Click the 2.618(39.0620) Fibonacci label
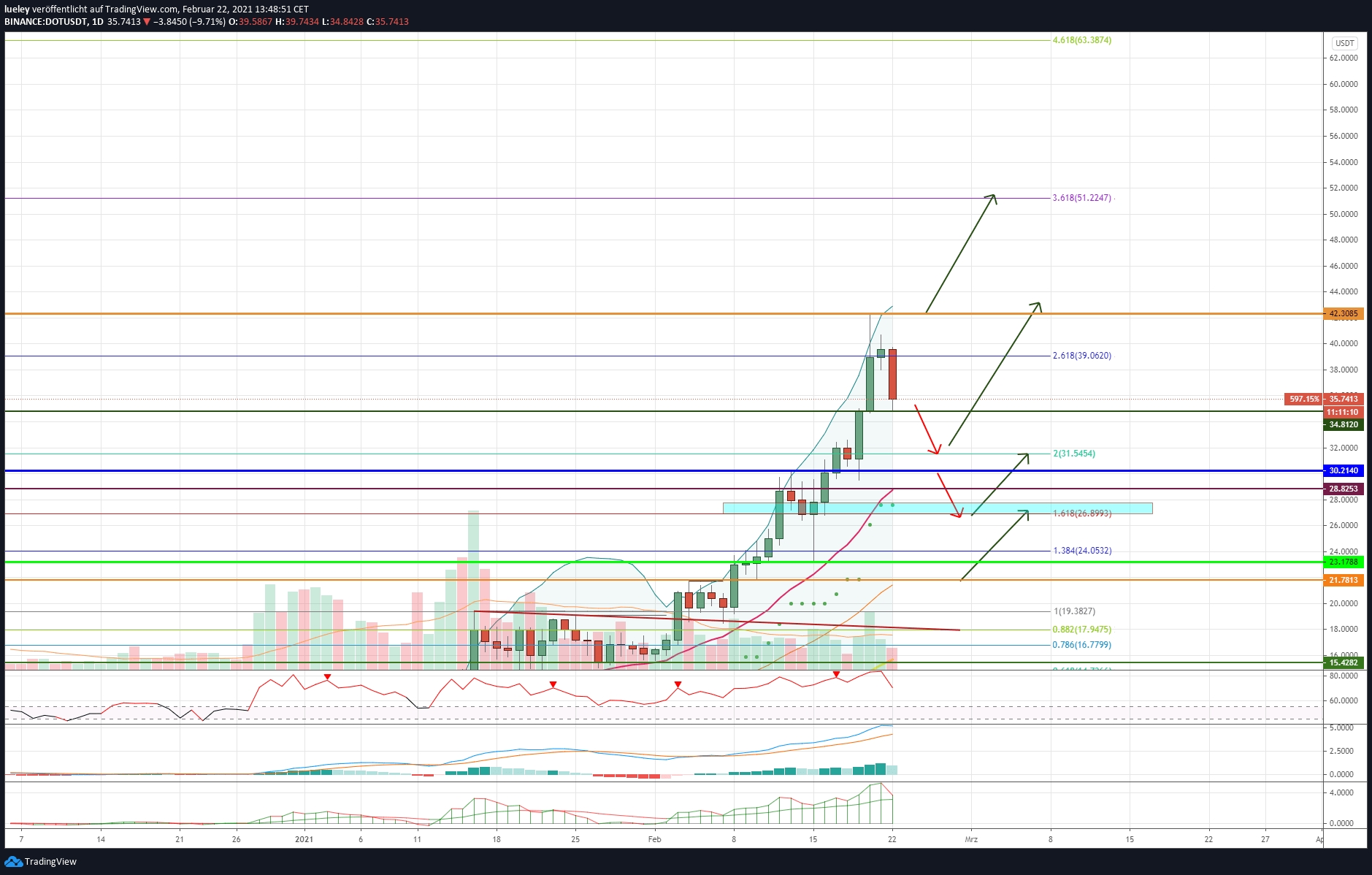This screenshot has height=875, width=1372. [x=1081, y=356]
